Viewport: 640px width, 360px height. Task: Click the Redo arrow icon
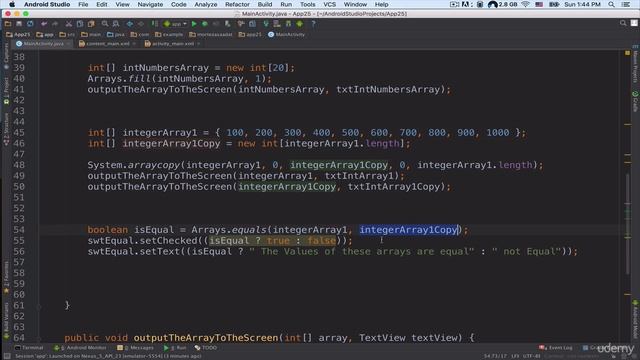click(x=55, y=24)
